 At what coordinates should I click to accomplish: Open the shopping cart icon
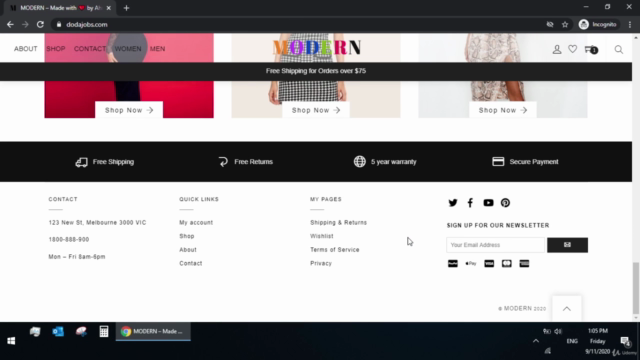click(x=591, y=49)
